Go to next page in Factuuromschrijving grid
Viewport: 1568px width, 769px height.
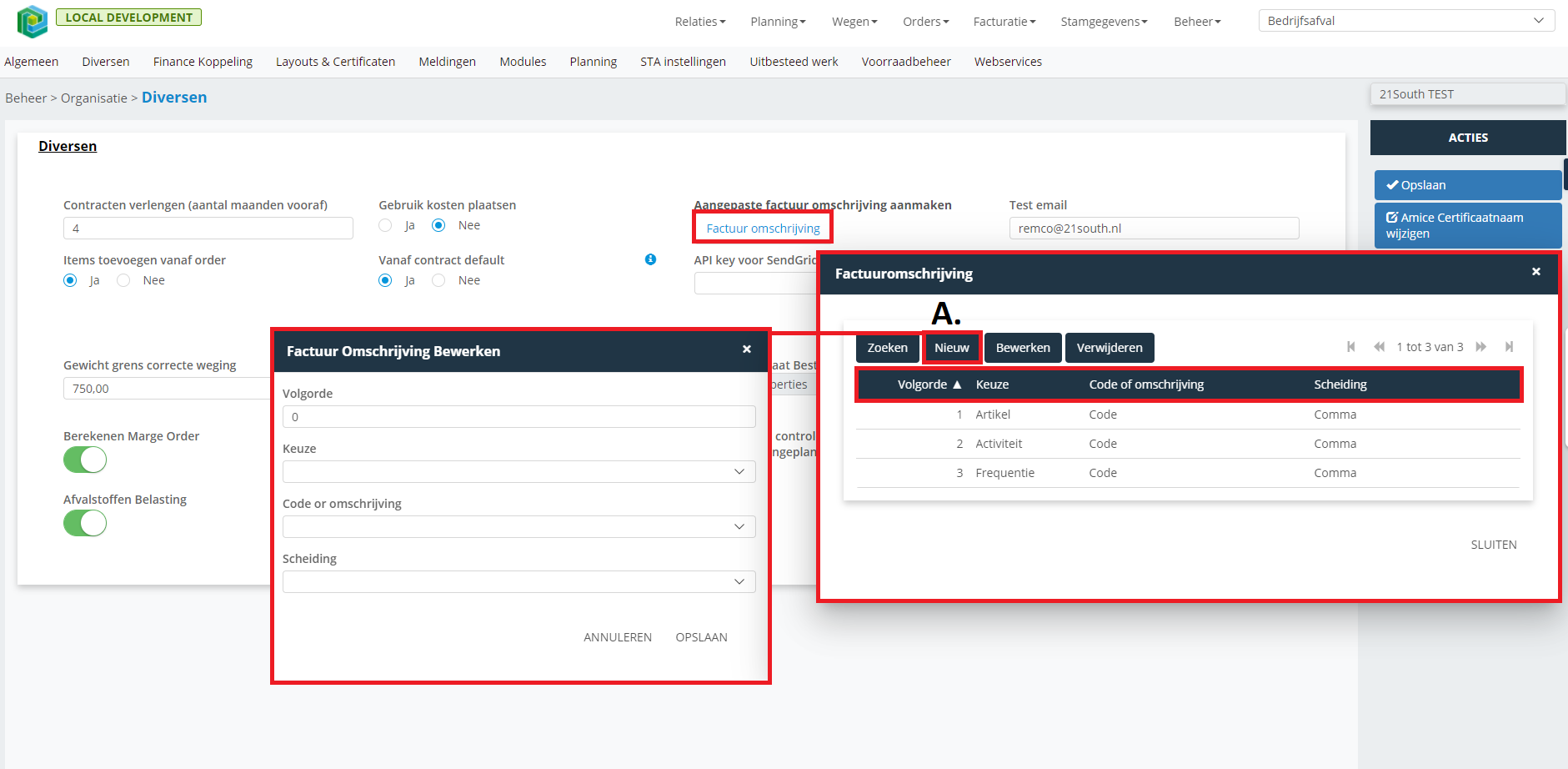point(1481,347)
